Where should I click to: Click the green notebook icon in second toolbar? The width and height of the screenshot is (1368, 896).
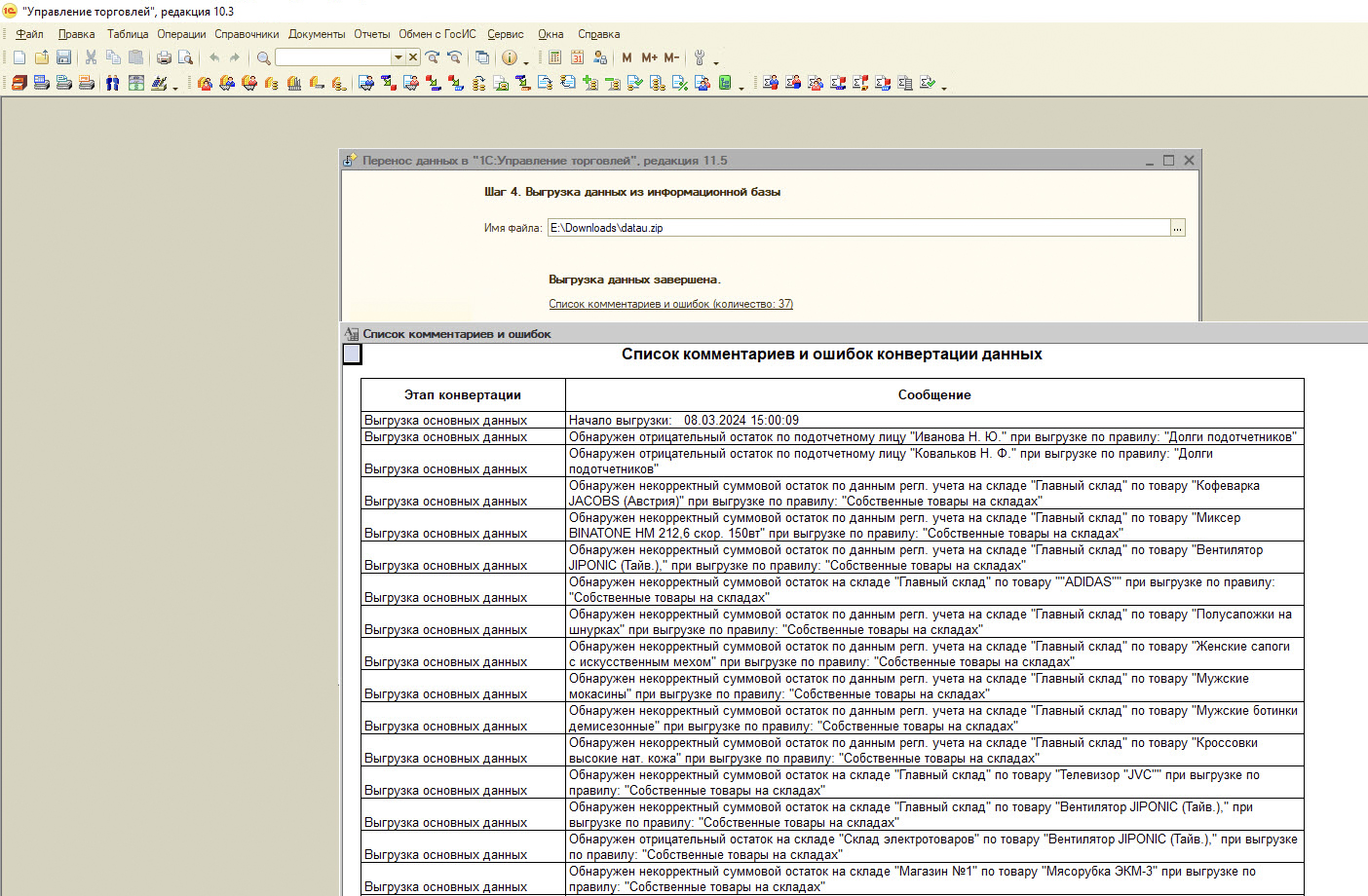tap(725, 83)
